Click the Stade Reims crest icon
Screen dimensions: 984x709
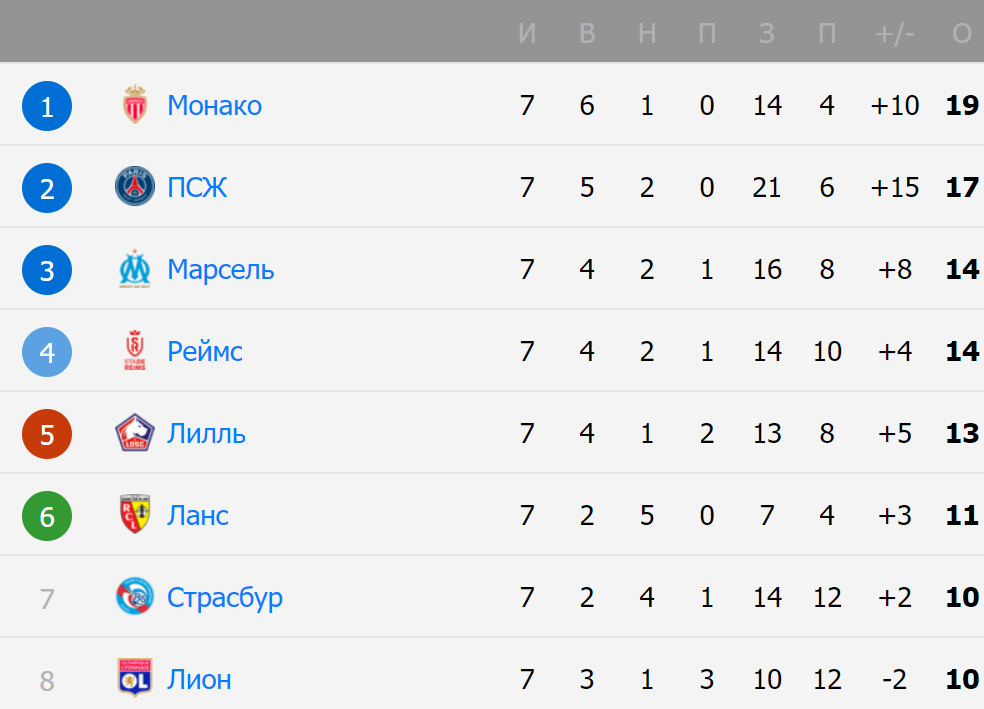tap(135, 351)
